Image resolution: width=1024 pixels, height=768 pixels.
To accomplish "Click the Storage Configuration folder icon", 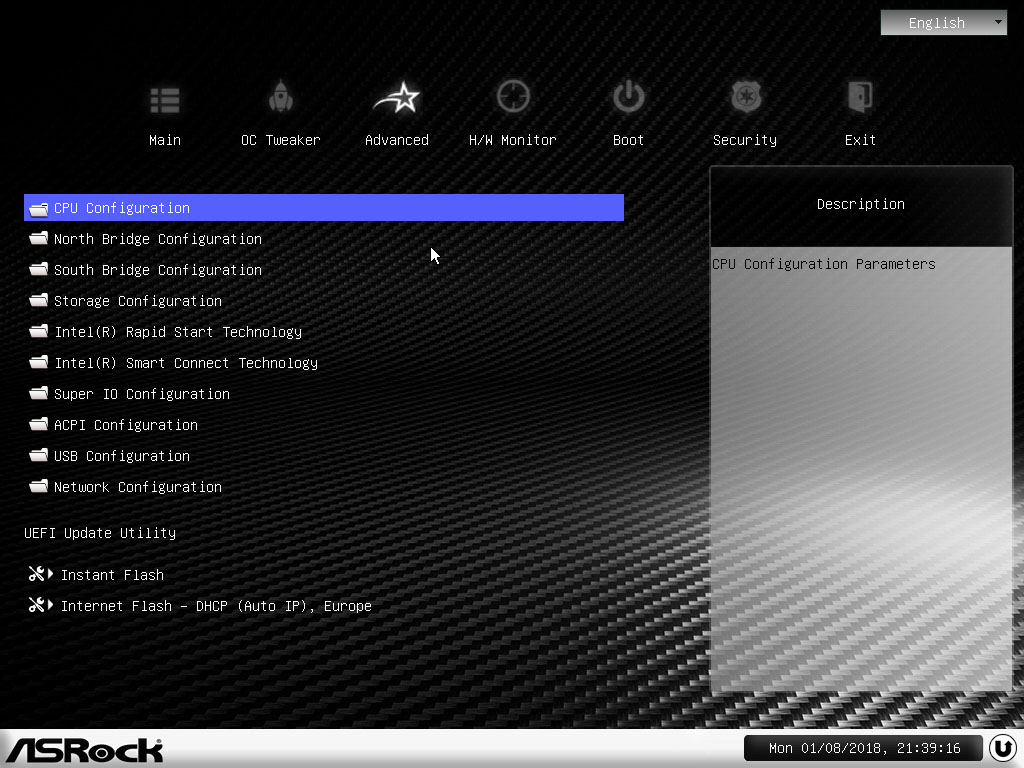I will pyautogui.click(x=39, y=300).
